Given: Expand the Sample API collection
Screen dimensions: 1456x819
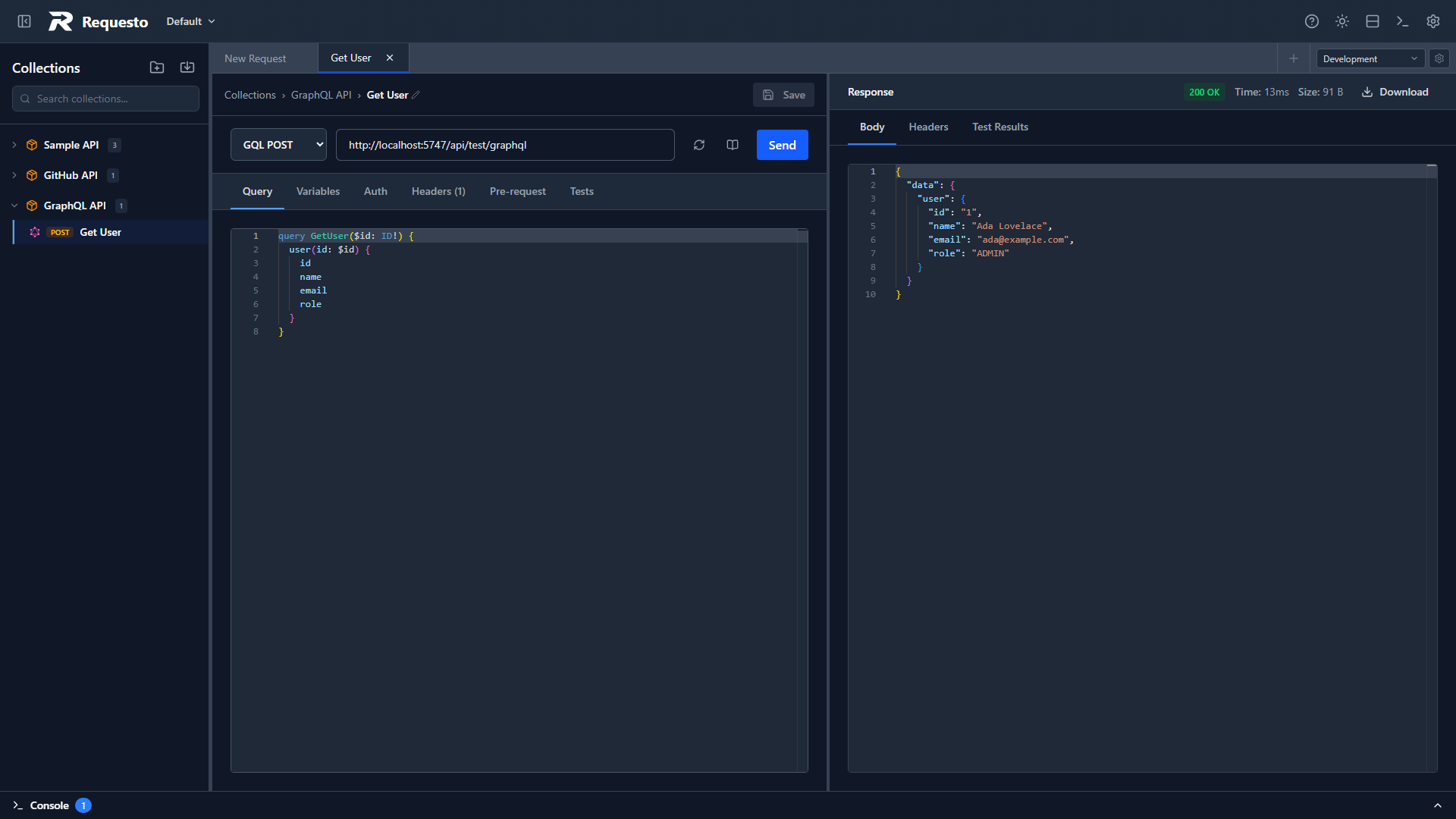Looking at the screenshot, I should (14, 145).
